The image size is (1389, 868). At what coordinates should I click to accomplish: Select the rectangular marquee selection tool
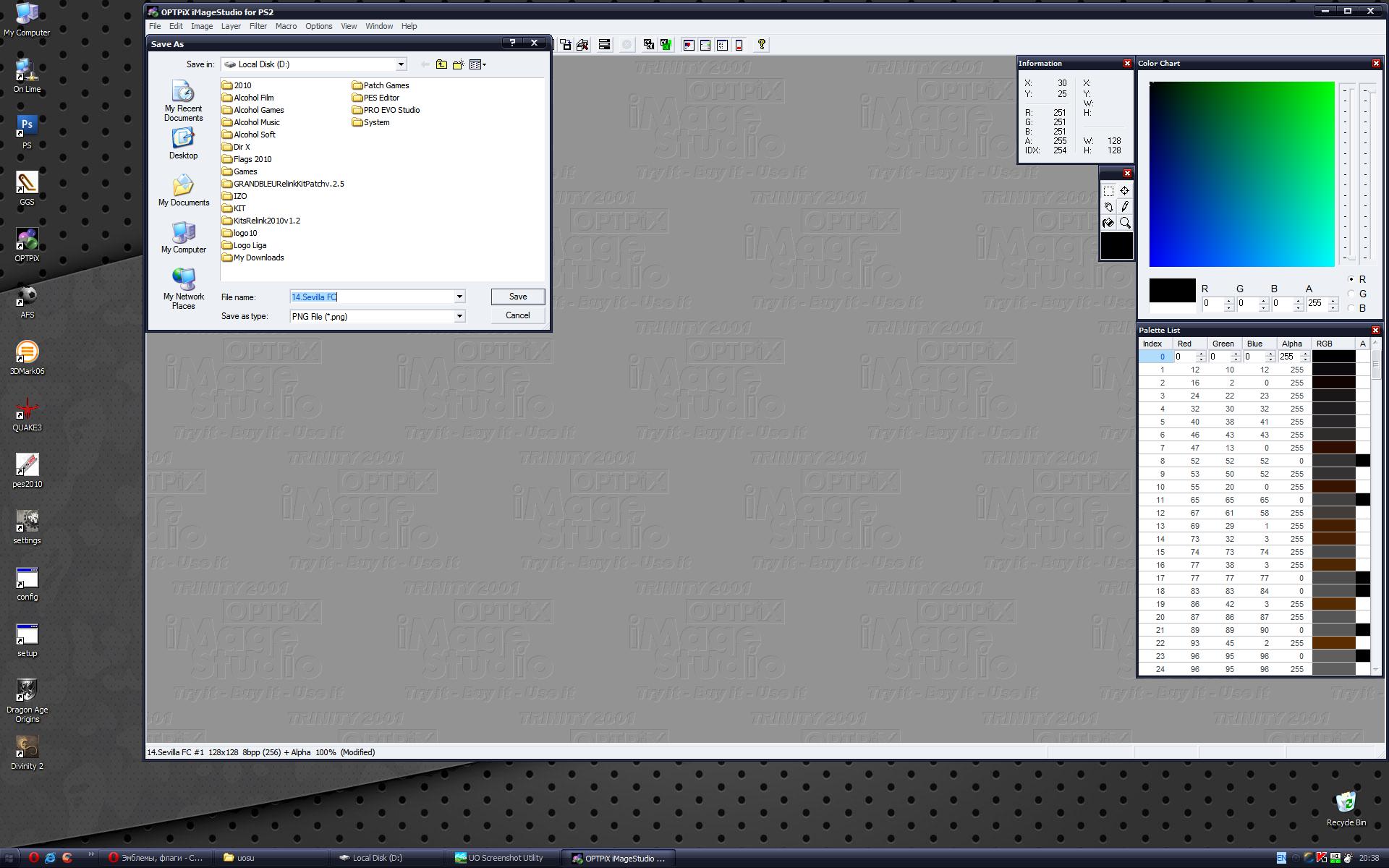point(1108,191)
